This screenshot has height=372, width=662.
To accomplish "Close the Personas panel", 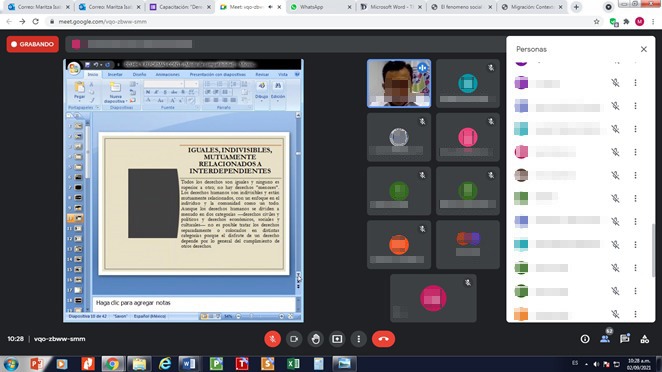I will tap(643, 49).
